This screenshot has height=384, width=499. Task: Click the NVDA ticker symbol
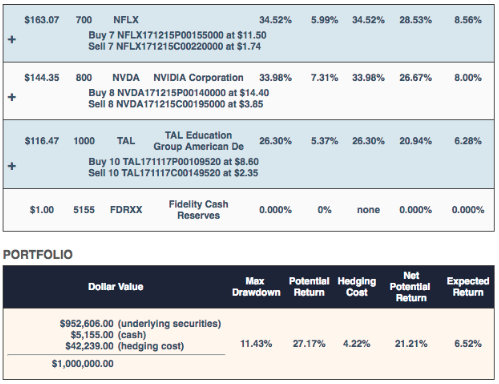(126, 78)
